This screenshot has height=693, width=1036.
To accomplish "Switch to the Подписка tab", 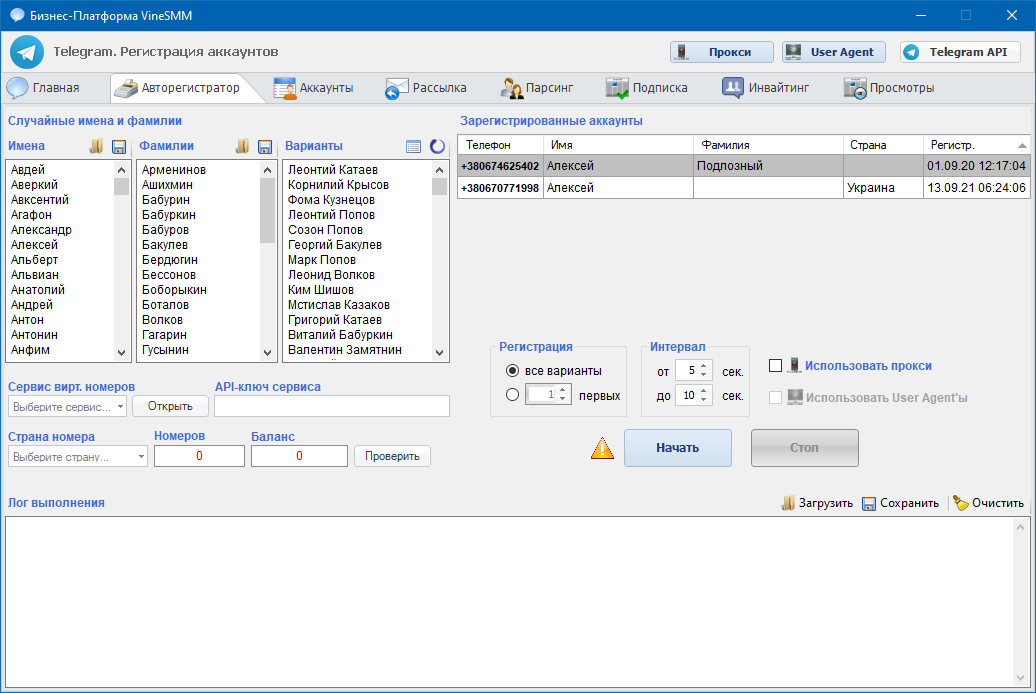I will tap(648, 88).
